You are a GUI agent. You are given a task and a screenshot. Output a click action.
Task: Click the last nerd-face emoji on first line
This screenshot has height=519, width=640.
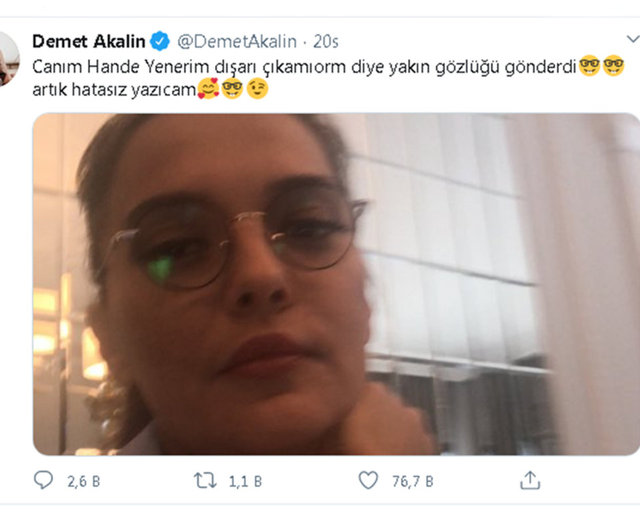[613, 65]
